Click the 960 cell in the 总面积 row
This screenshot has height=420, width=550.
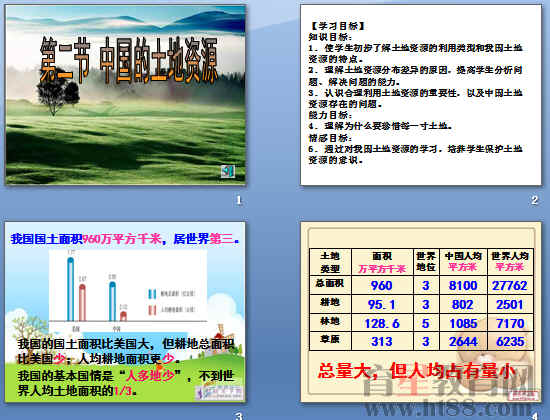pyautogui.click(x=382, y=285)
